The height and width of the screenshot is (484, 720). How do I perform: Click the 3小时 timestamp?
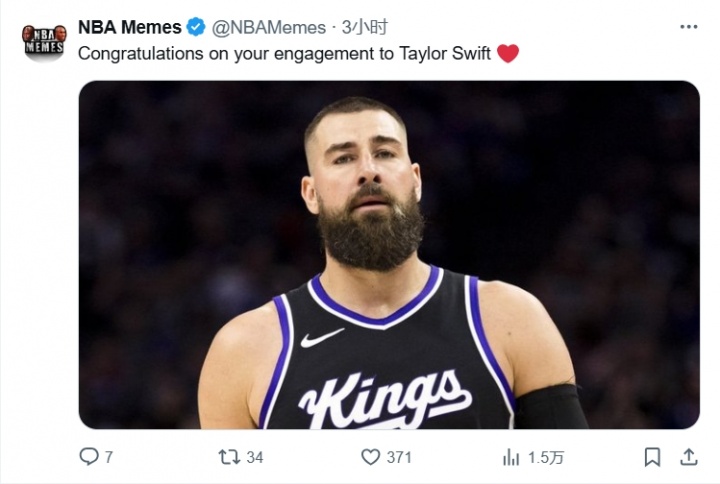coord(365,27)
